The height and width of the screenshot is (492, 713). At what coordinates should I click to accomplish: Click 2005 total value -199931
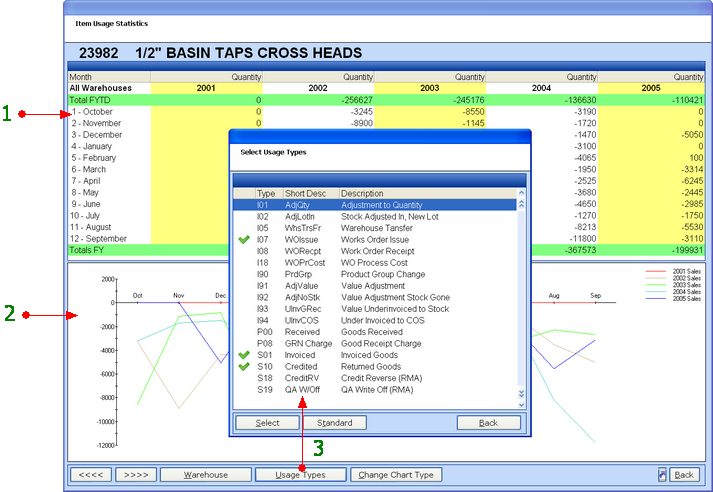687,250
